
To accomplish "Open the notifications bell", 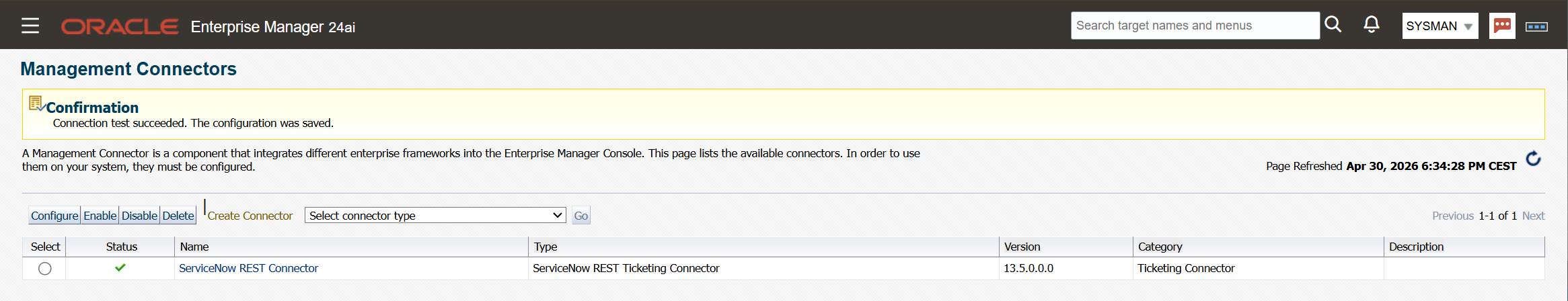I will click(1371, 25).
